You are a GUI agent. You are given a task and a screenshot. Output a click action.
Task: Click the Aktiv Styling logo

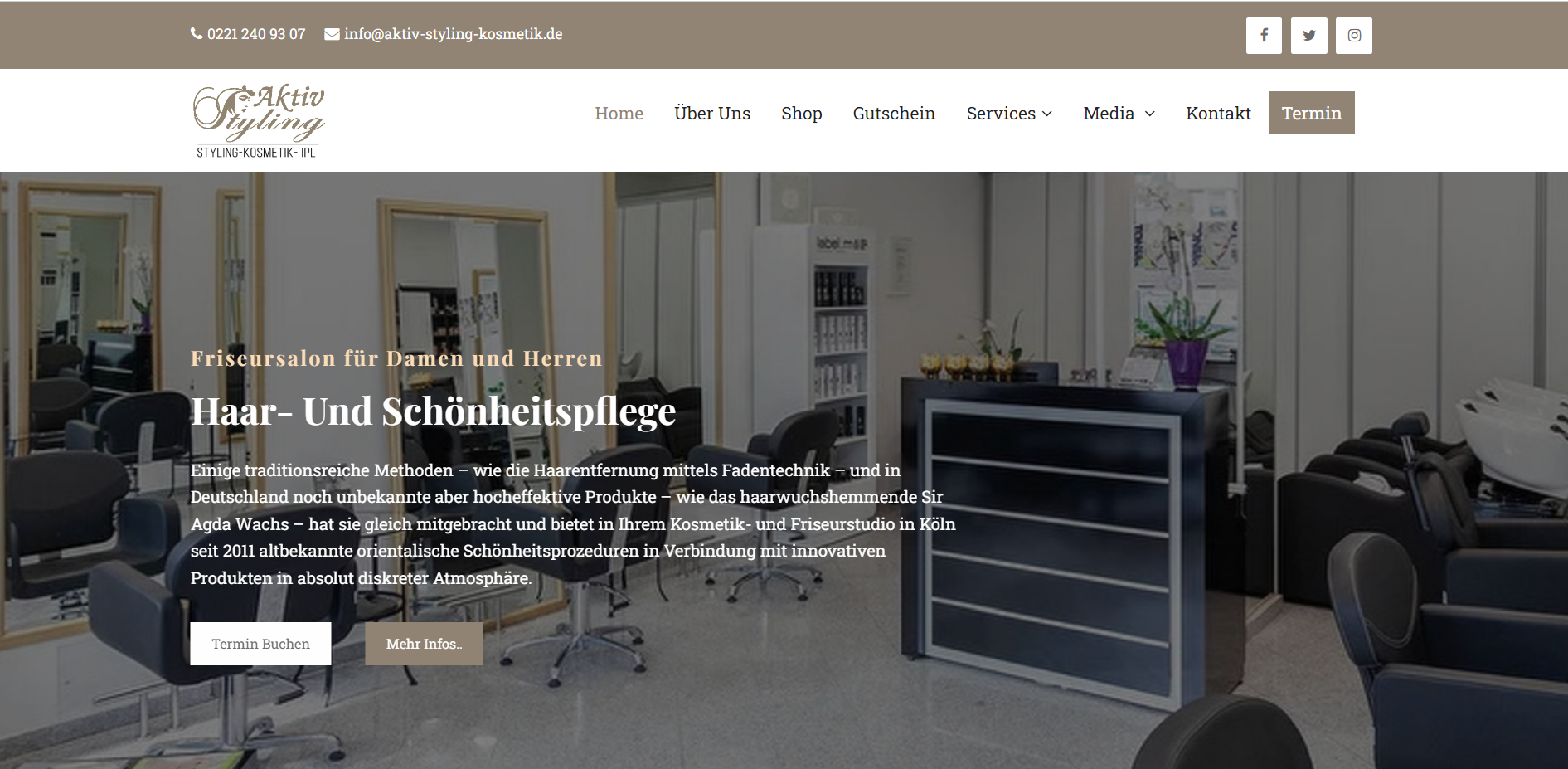259,120
